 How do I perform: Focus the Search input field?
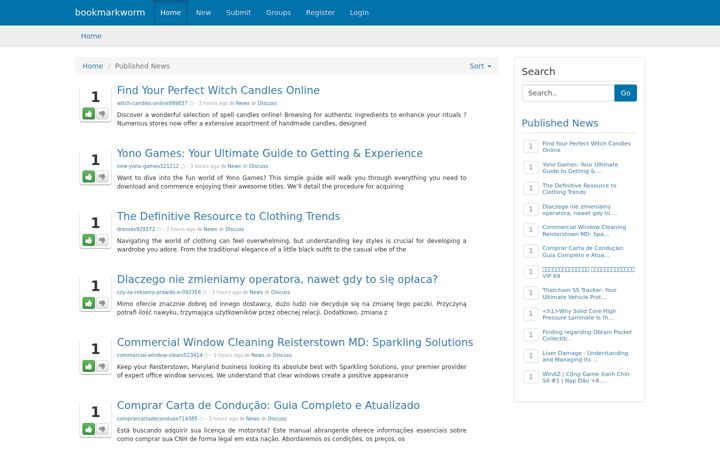click(568, 93)
